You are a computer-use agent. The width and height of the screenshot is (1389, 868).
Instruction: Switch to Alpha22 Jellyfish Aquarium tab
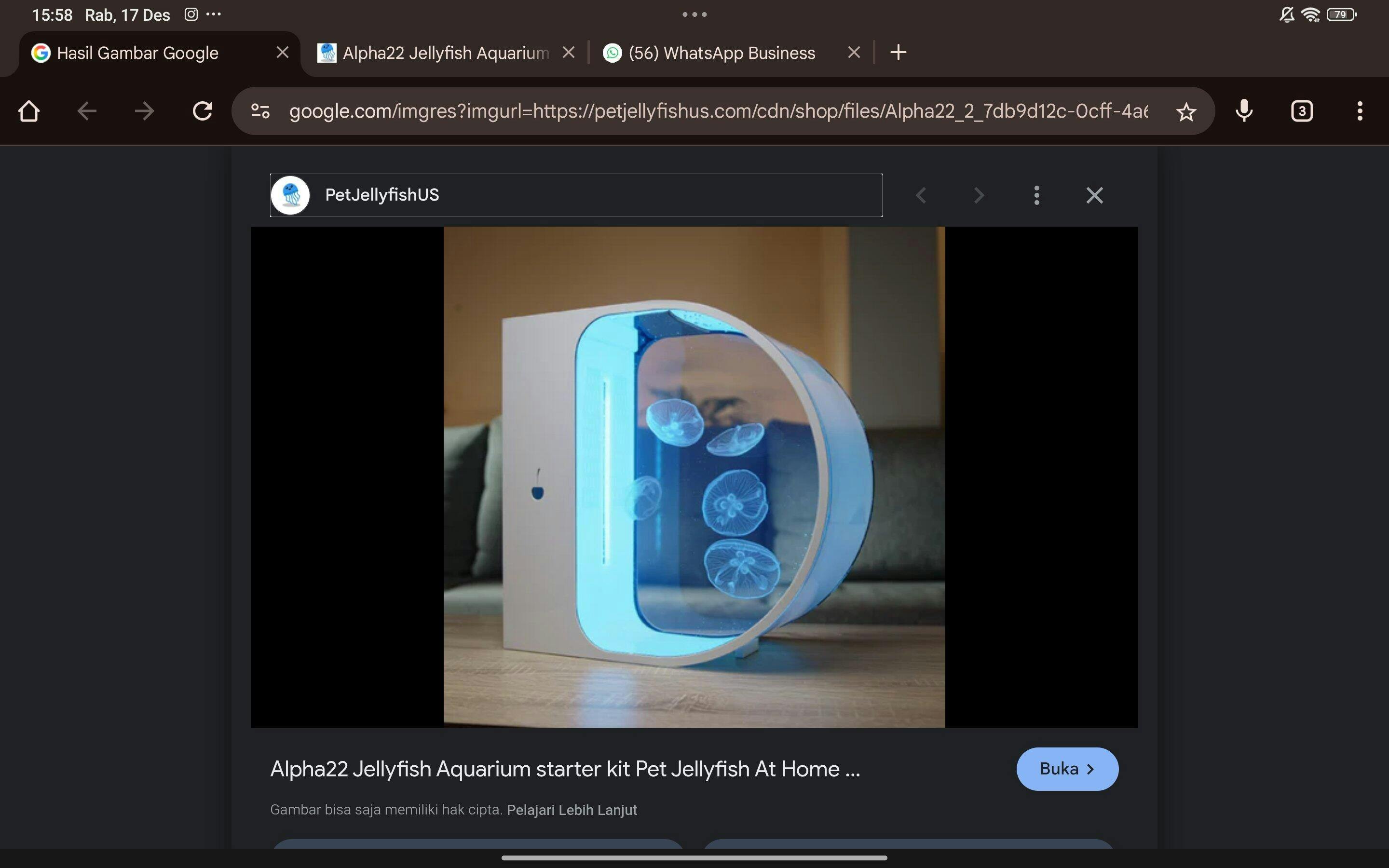click(436, 53)
